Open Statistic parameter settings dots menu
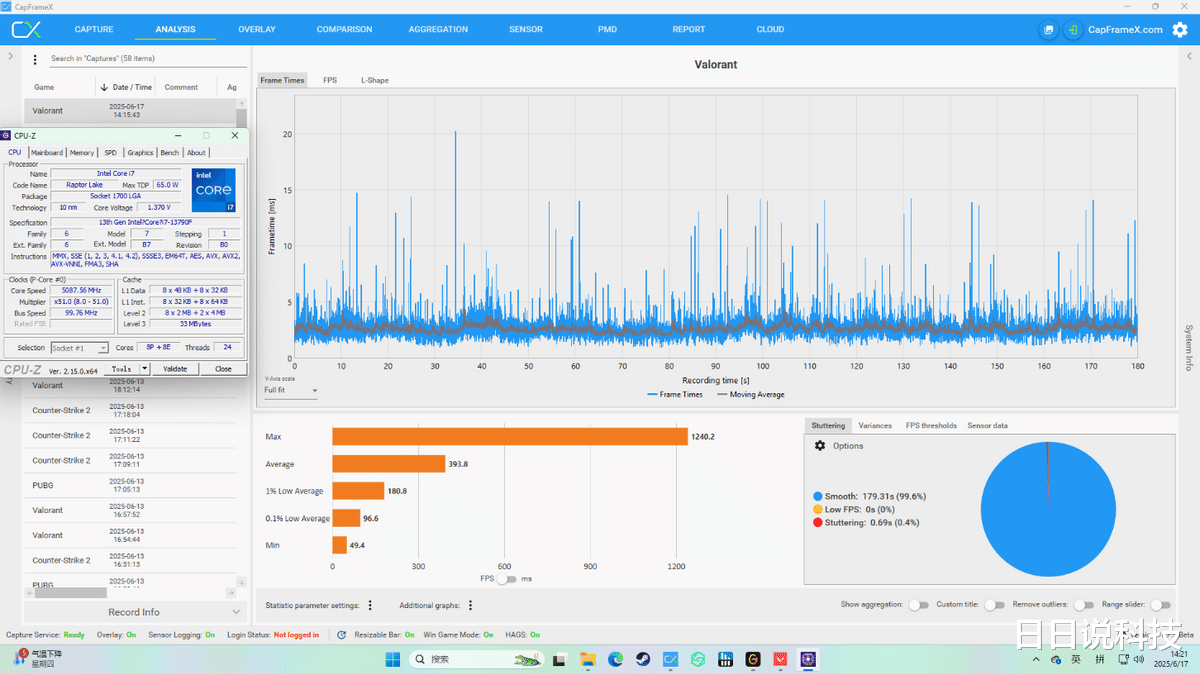 click(x=370, y=605)
